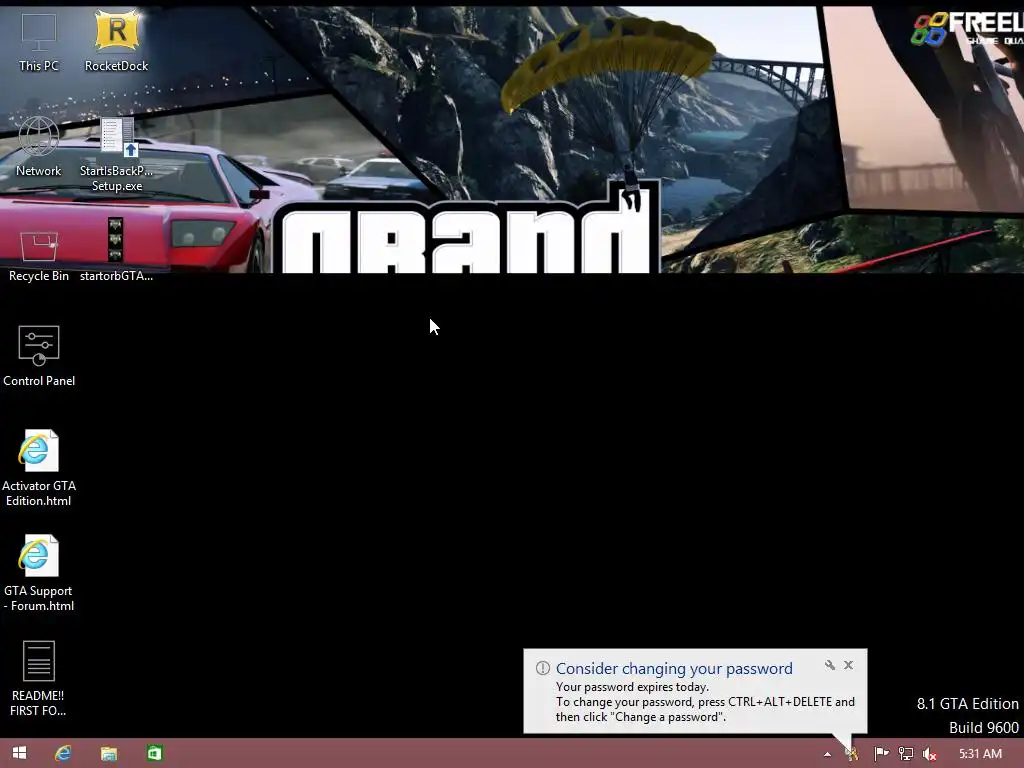The image size is (1024, 768).
Task: Select the Network desktop icon
Action: pyautogui.click(x=39, y=147)
